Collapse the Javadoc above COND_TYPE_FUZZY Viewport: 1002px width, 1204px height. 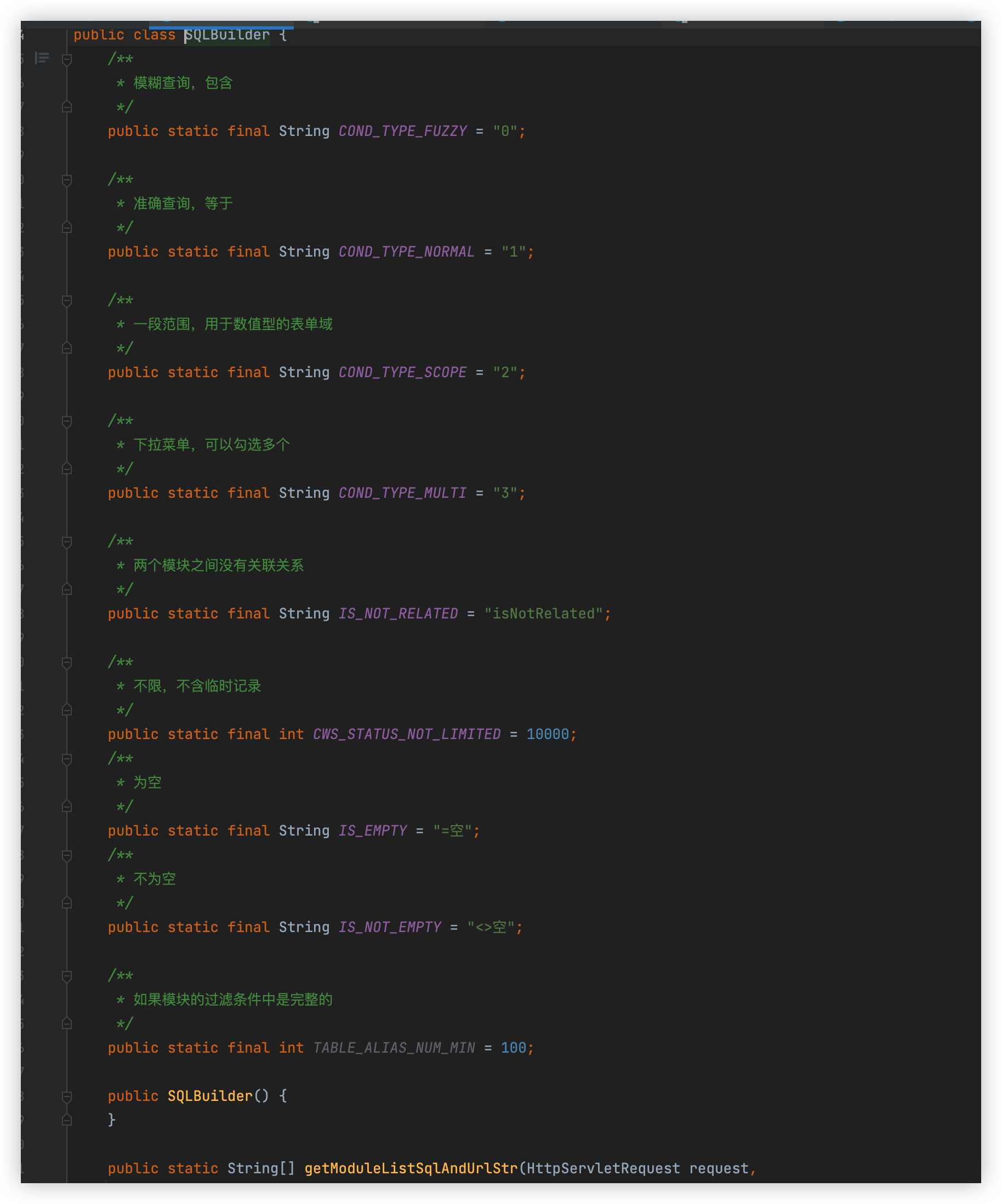(67, 60)
